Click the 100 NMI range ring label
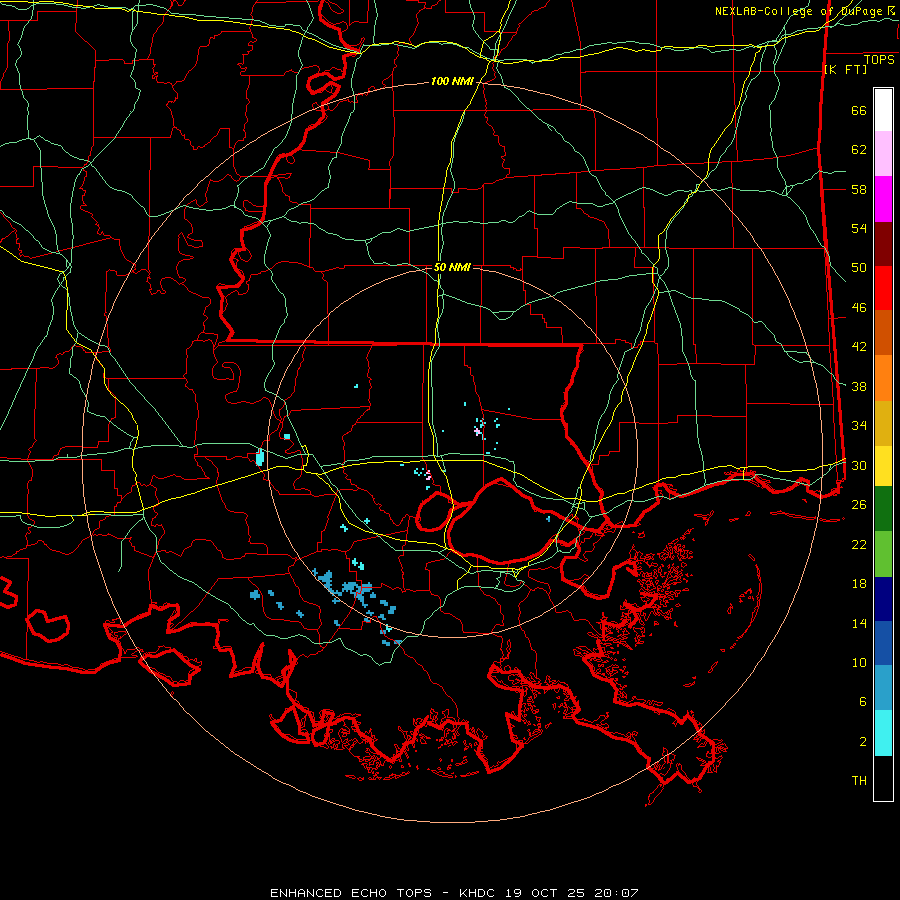Image resolution: width=900 pixels, height=900 pixels. (x=452, y=82)
